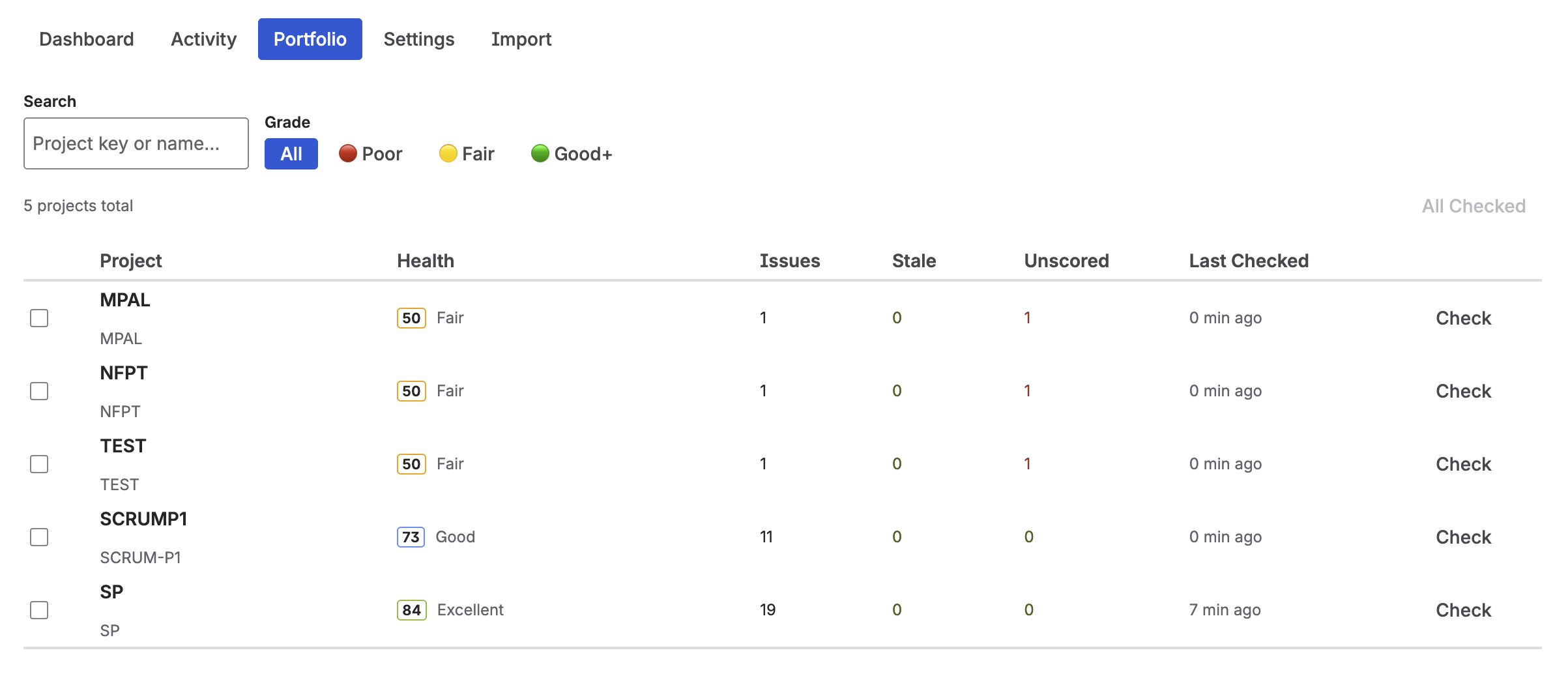Sort by the Health column header
Image resolution: width=1568 pixels, height=674 pixels.
(426, 260)
